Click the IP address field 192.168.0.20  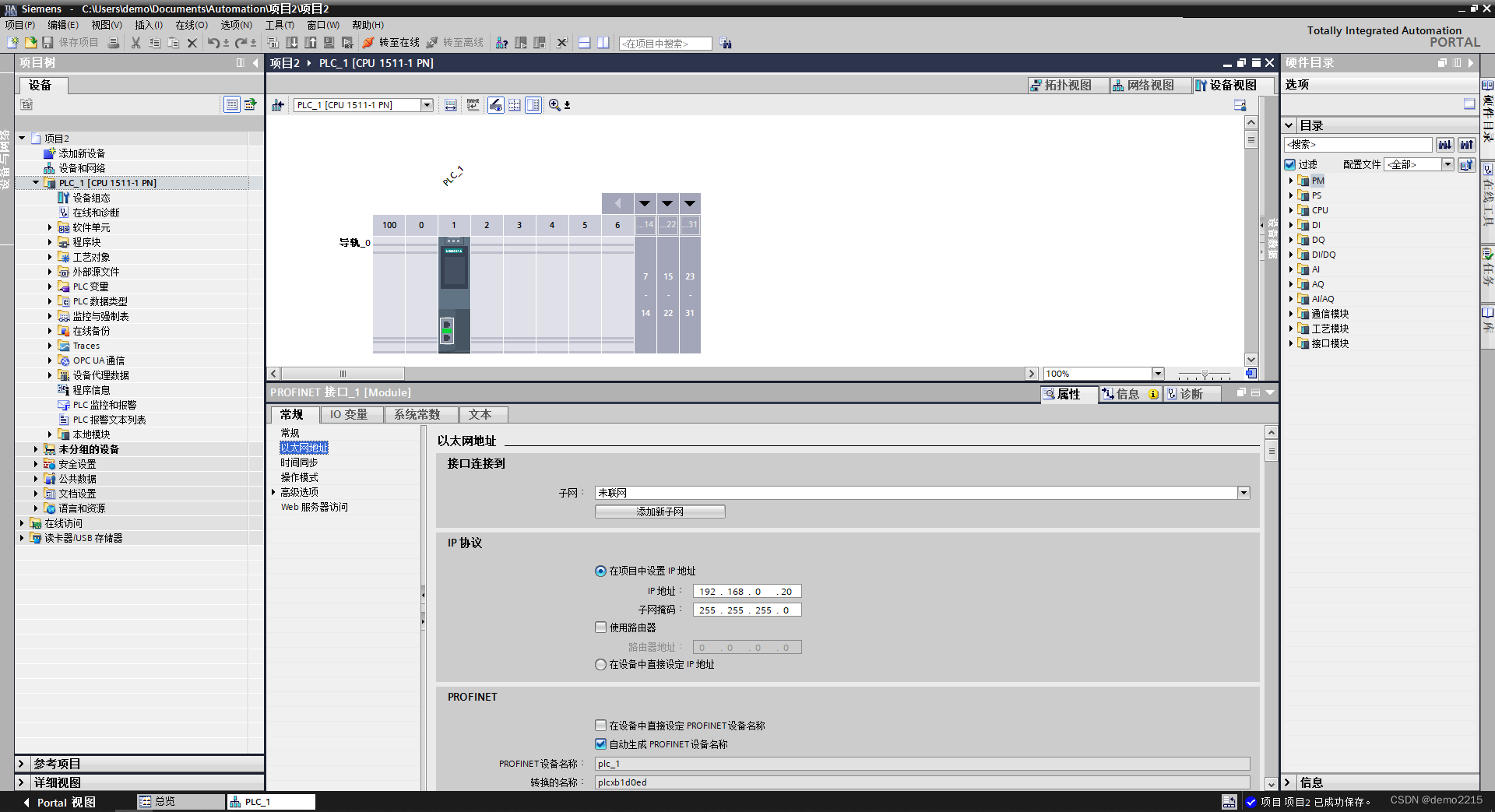point(747,592)
